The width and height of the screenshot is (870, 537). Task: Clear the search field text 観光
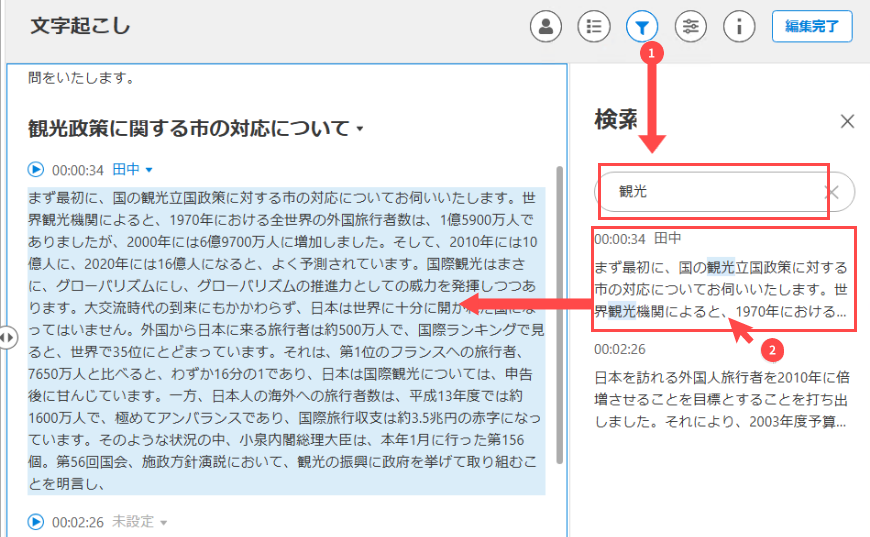click(831, 192)
